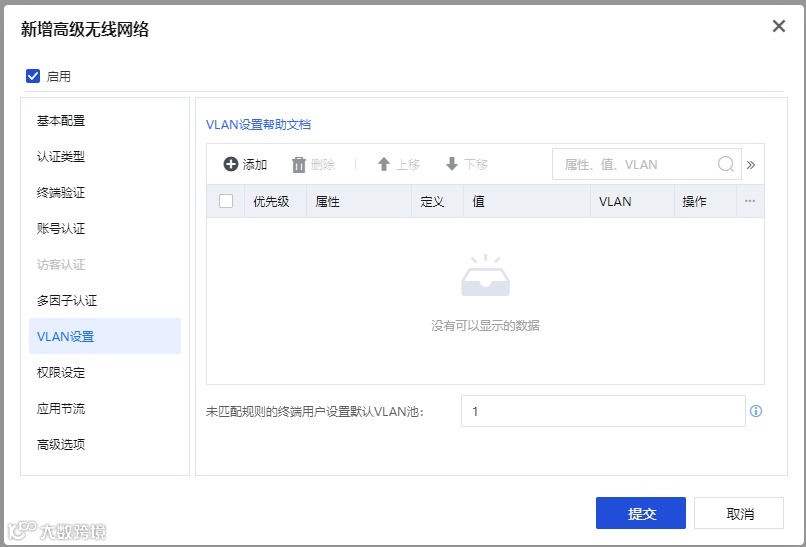Open the 多因子认证 section
The height and width of the screenshot is (547, 806).
click(105, 301)
